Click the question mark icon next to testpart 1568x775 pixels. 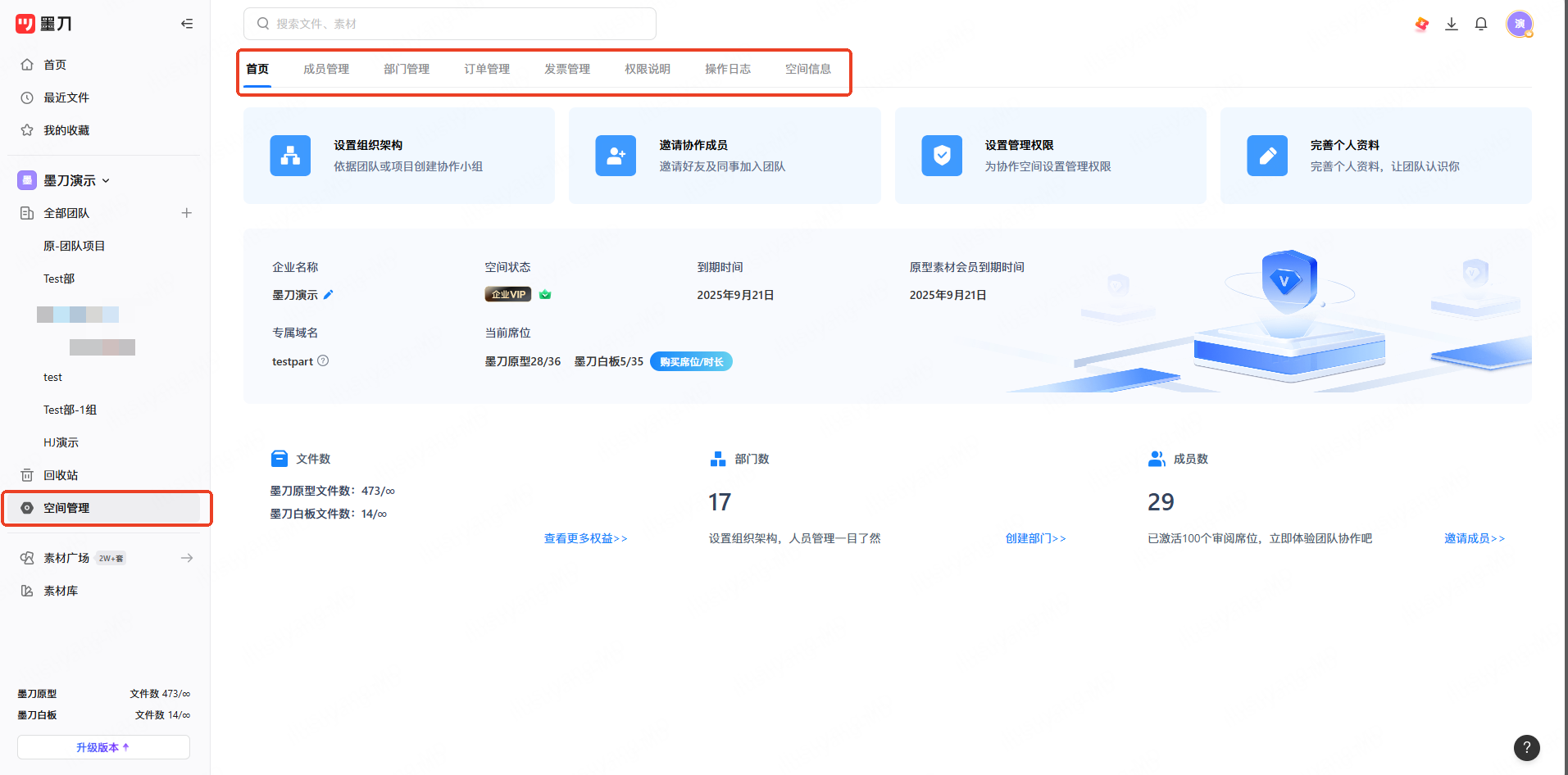tap(323, 360)
